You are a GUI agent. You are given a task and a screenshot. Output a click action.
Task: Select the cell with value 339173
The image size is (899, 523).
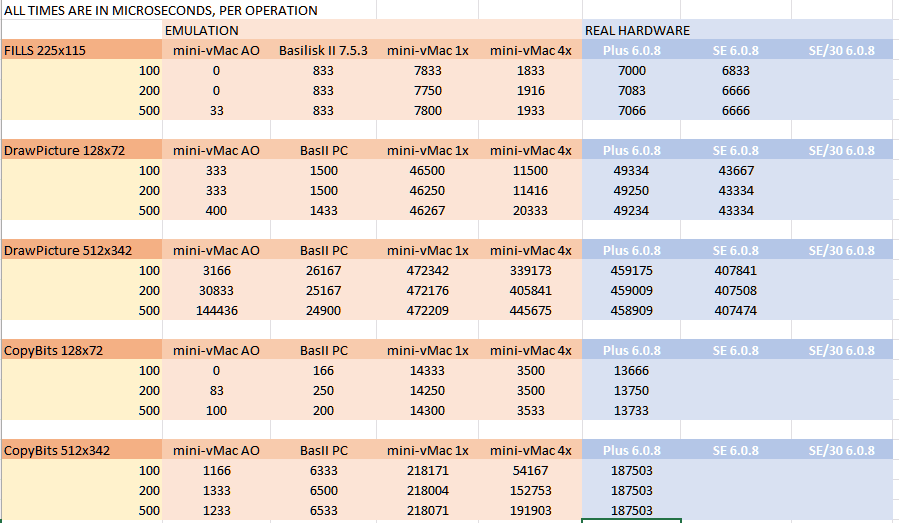[x=530, y=271]
